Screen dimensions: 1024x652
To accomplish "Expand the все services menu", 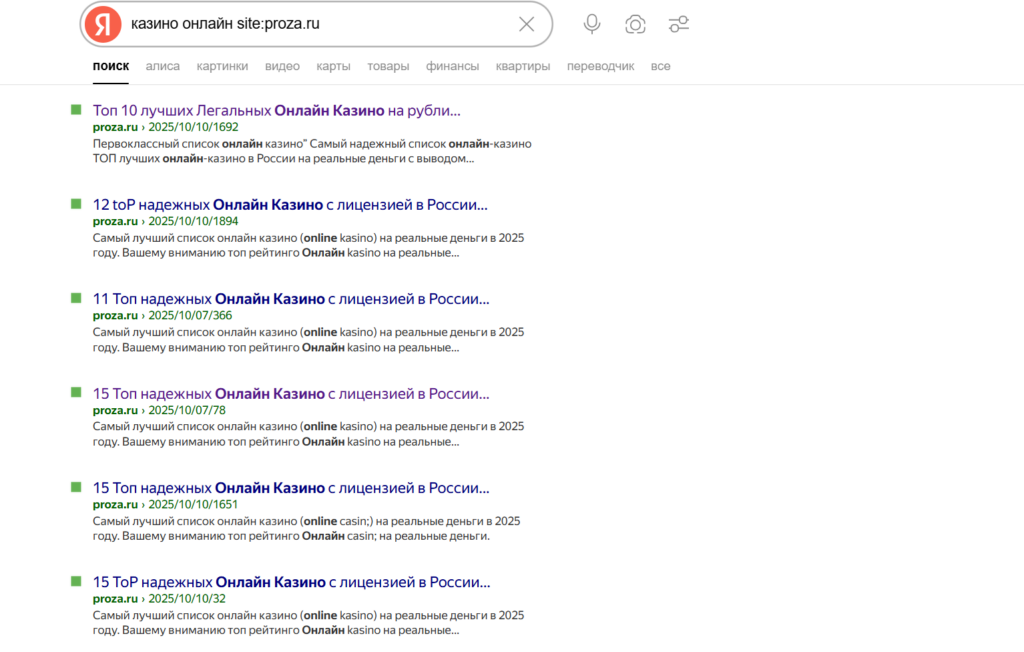I will click(x=660, y=66).
